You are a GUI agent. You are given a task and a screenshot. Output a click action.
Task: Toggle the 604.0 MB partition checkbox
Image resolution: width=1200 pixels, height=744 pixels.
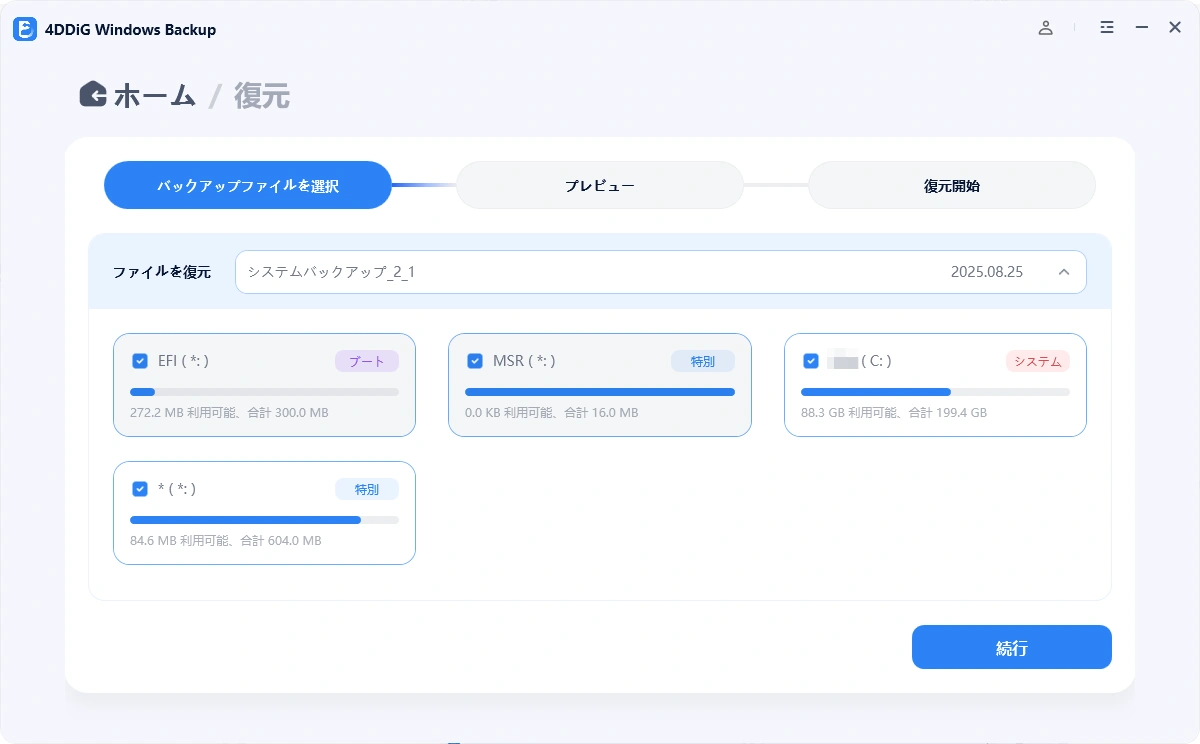click(140, 489)
